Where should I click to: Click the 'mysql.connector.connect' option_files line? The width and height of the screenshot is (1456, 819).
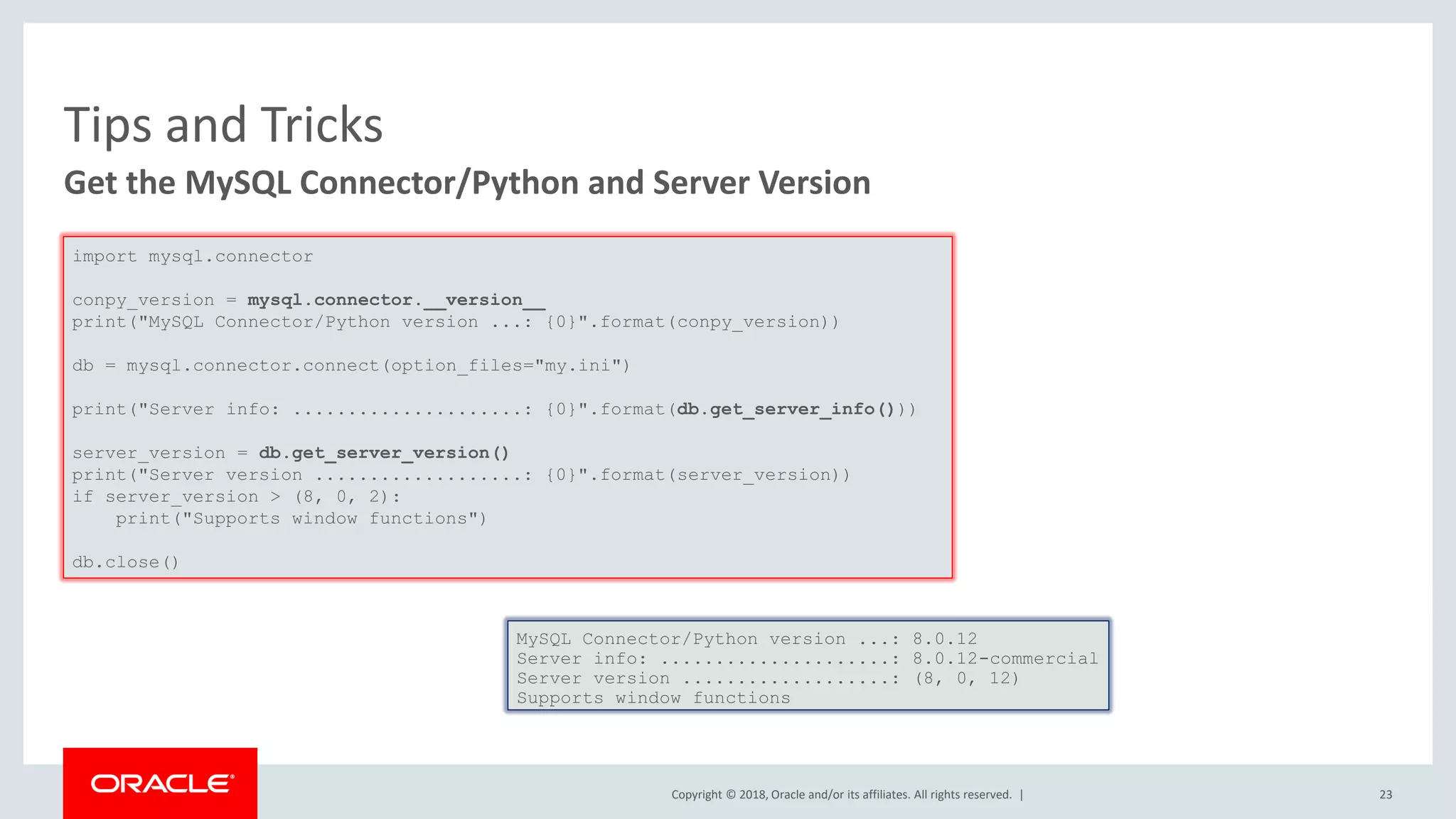350,366
